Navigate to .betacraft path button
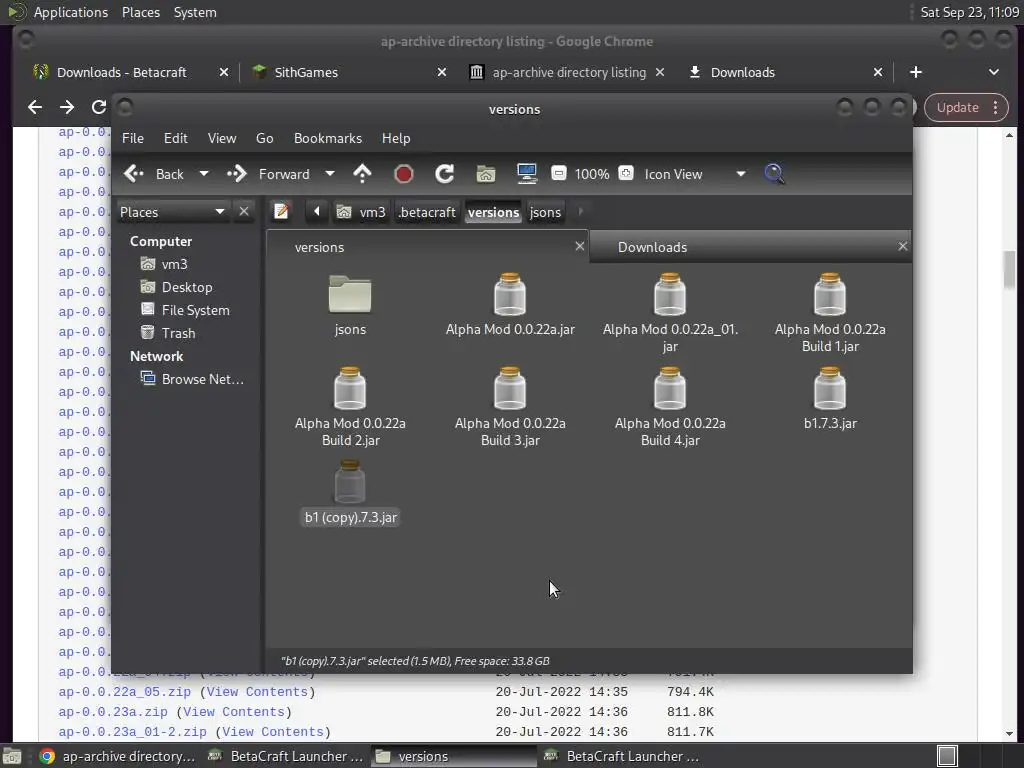Screen dimensions: 1024x768 click(x=427, y=212)
